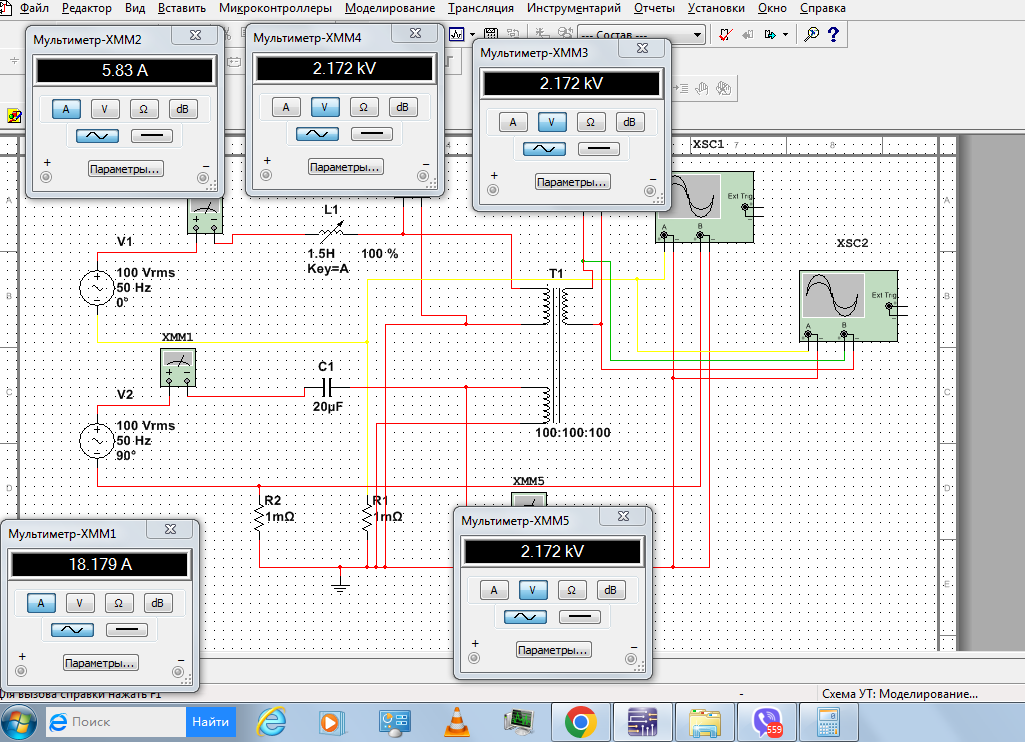Click the blue Help question mark icon
This screenshot has height=742, width=1025.
[x=832, y=33]
